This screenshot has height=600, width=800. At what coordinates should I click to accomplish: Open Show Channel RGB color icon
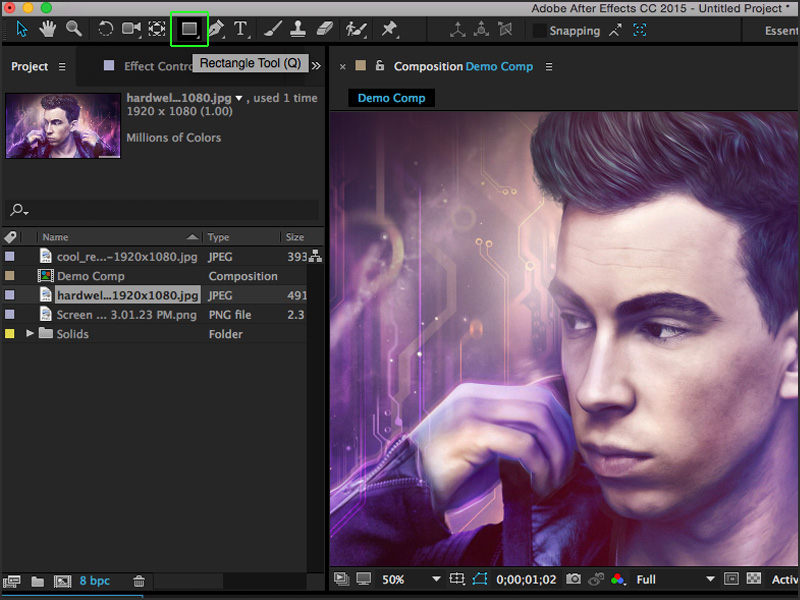point(618,579)
